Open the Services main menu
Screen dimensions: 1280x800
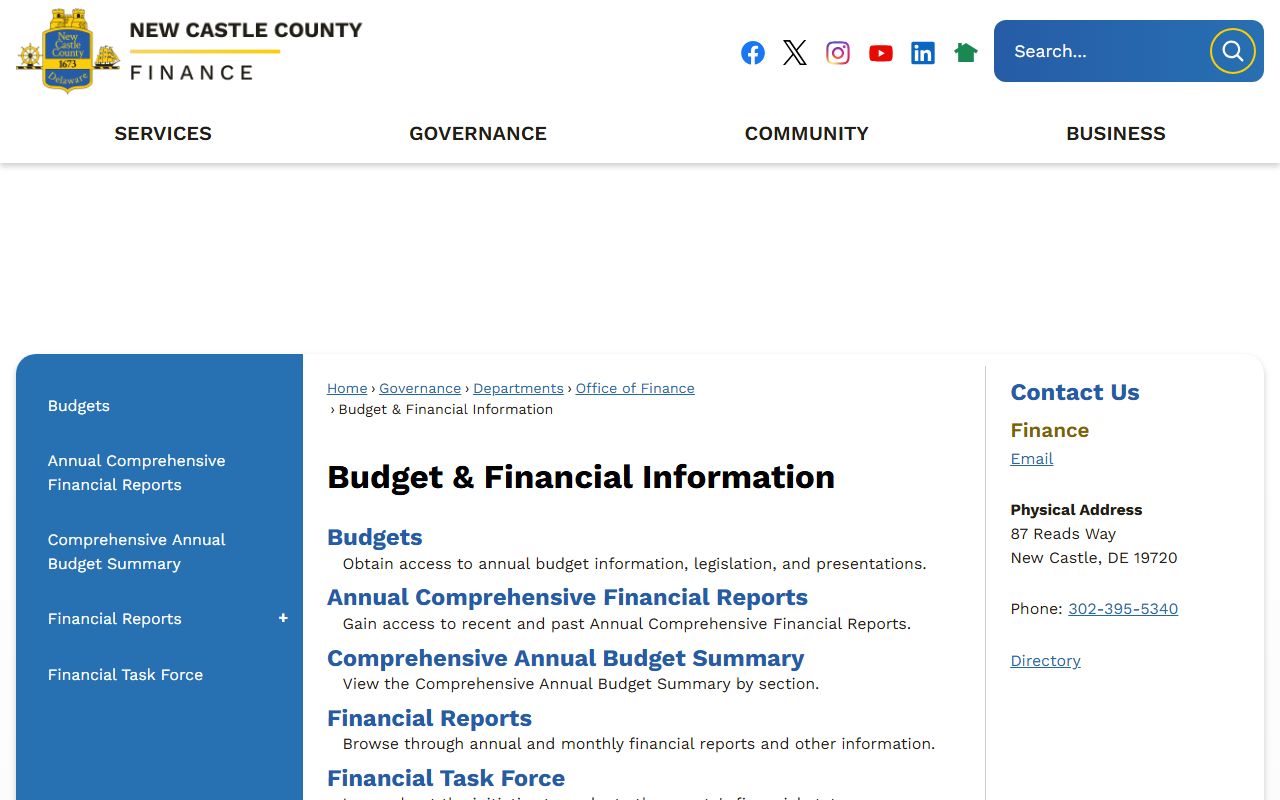coord(163,134)
